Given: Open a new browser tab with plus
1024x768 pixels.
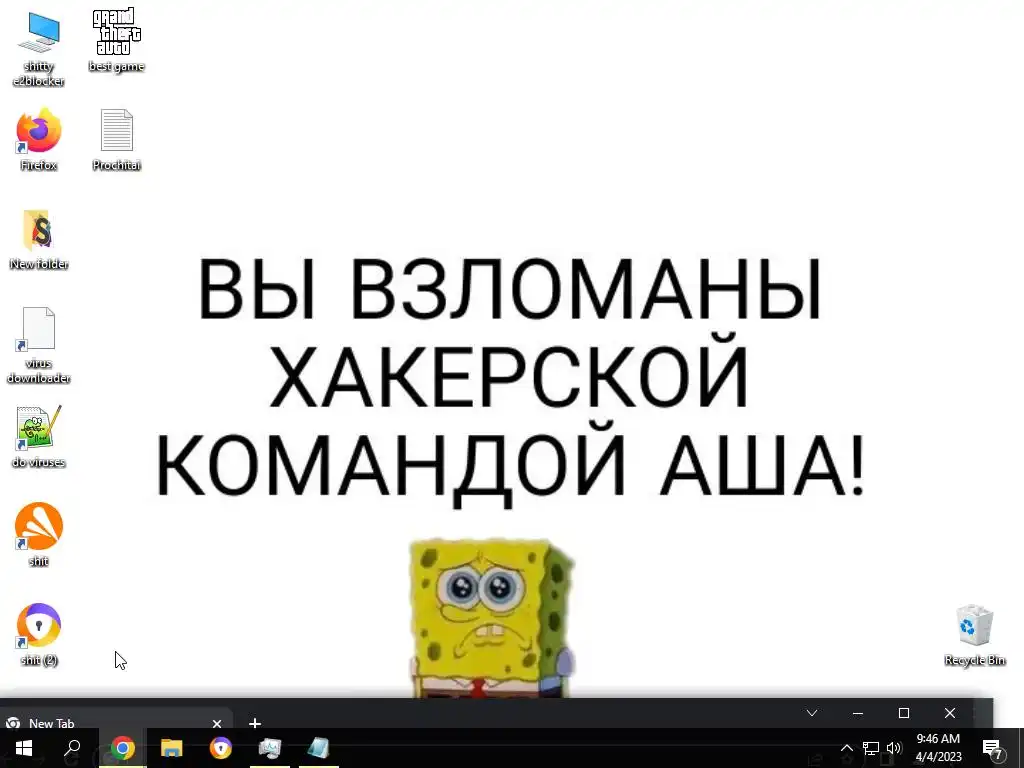Looking at the screenshot, I should pyautogui.click(x=255, y=722).
